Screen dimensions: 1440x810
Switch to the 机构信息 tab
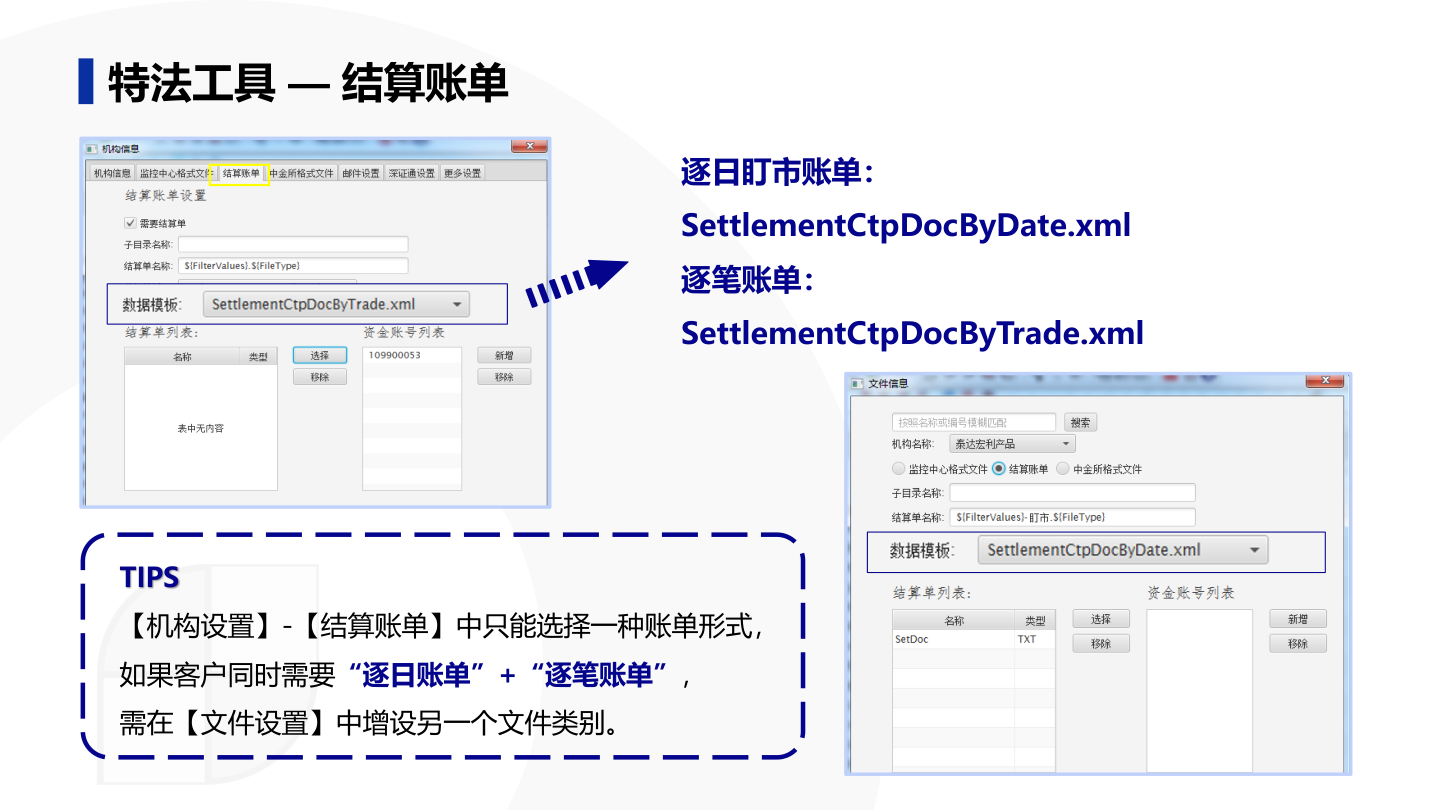[112, 173]
